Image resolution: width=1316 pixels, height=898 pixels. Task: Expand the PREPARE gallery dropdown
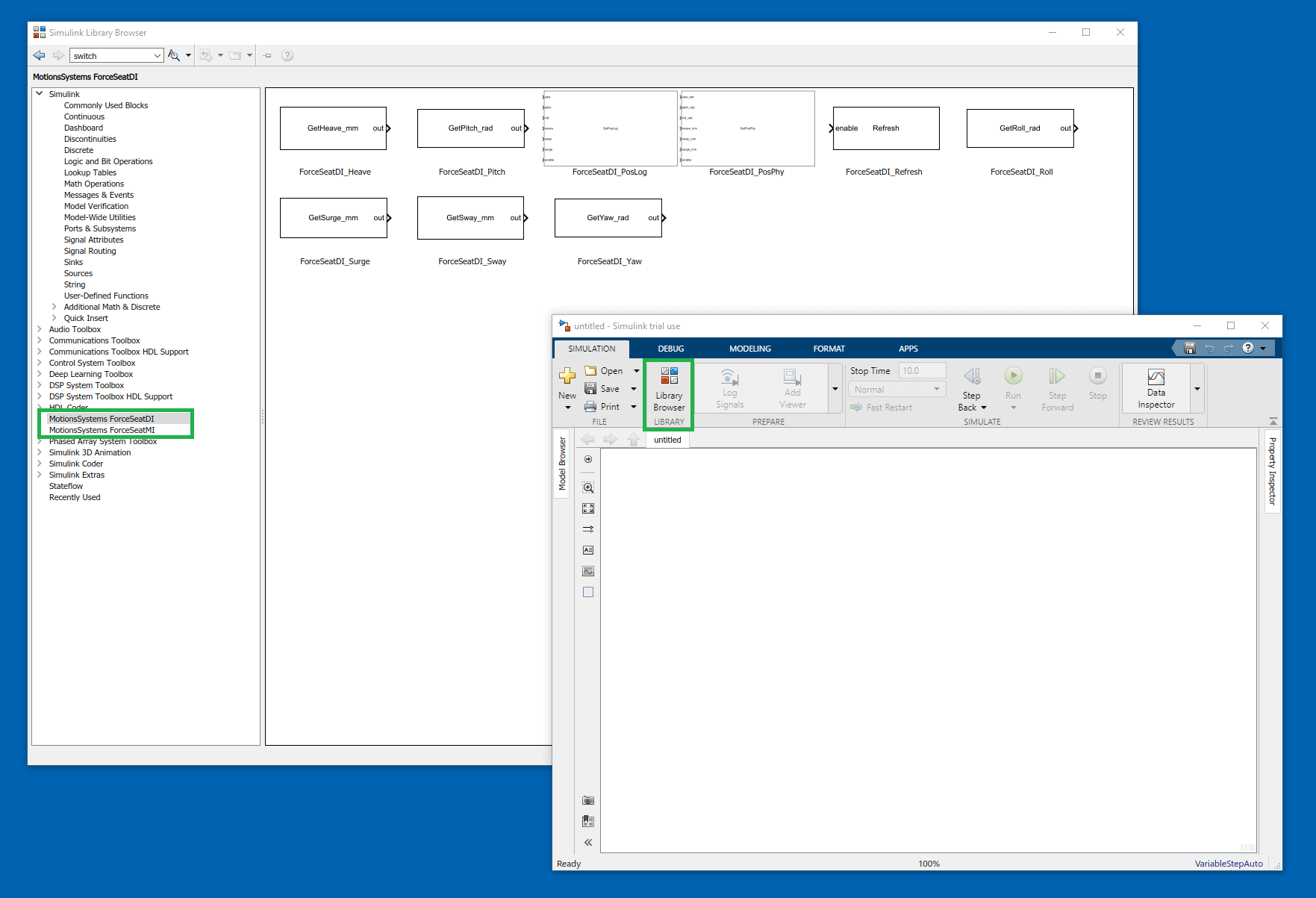835,389
